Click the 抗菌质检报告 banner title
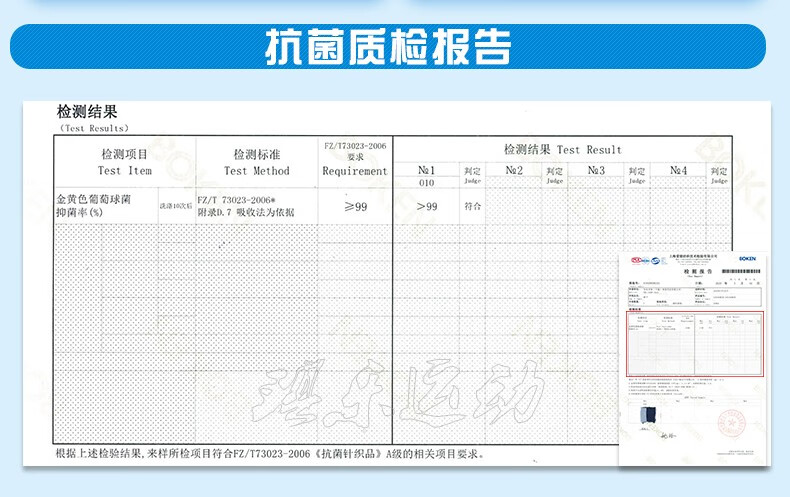 (388, 46)
